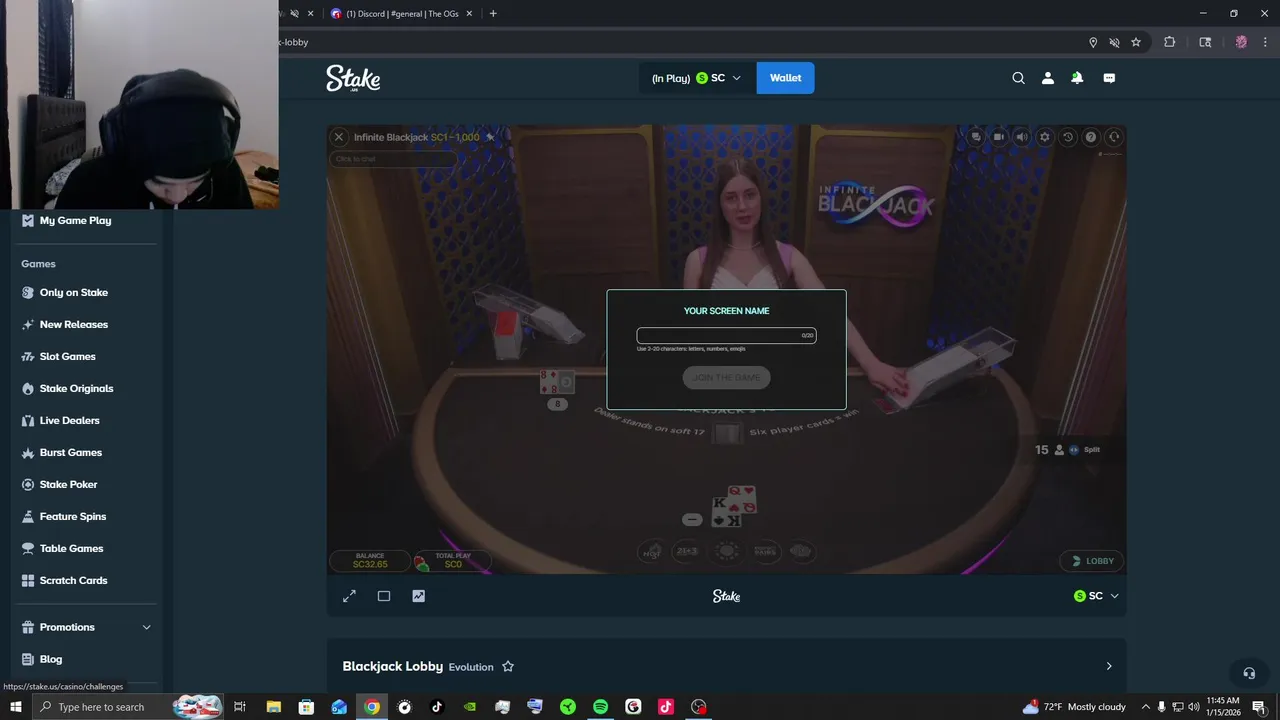
Task: Open the game help question icon
Action: (x=1091, y=137)
